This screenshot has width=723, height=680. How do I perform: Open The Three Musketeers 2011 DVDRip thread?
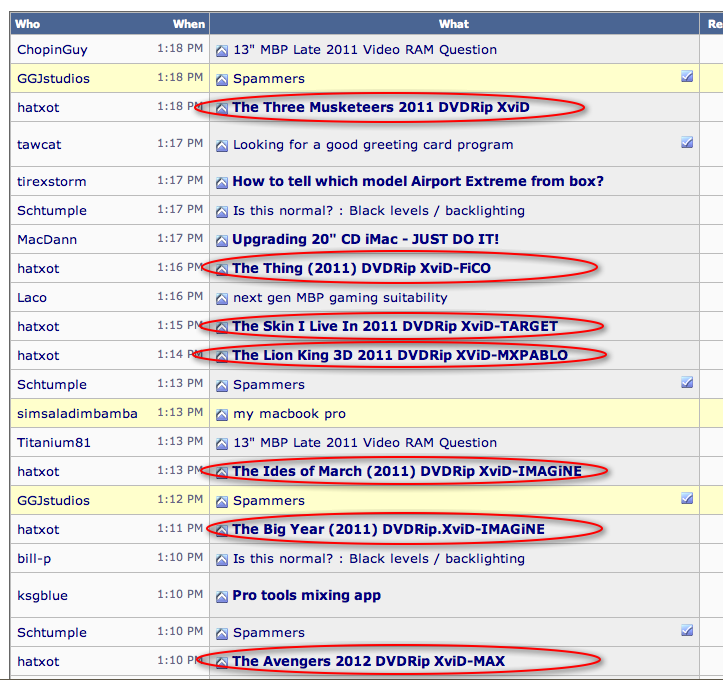point(381,107)
